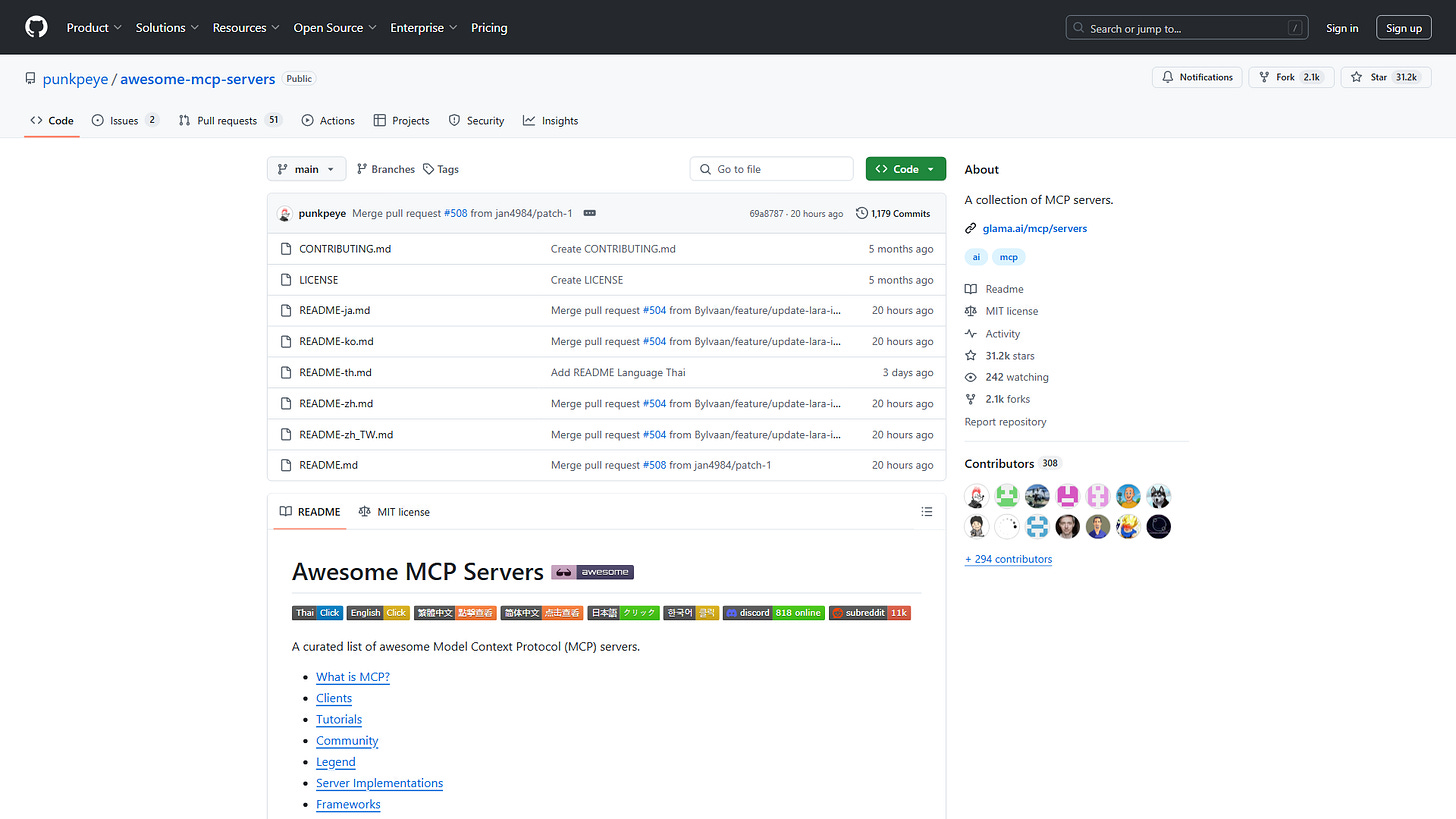
Task: Open the Solutions dropdown menu
Action: (x=167, y=28)
